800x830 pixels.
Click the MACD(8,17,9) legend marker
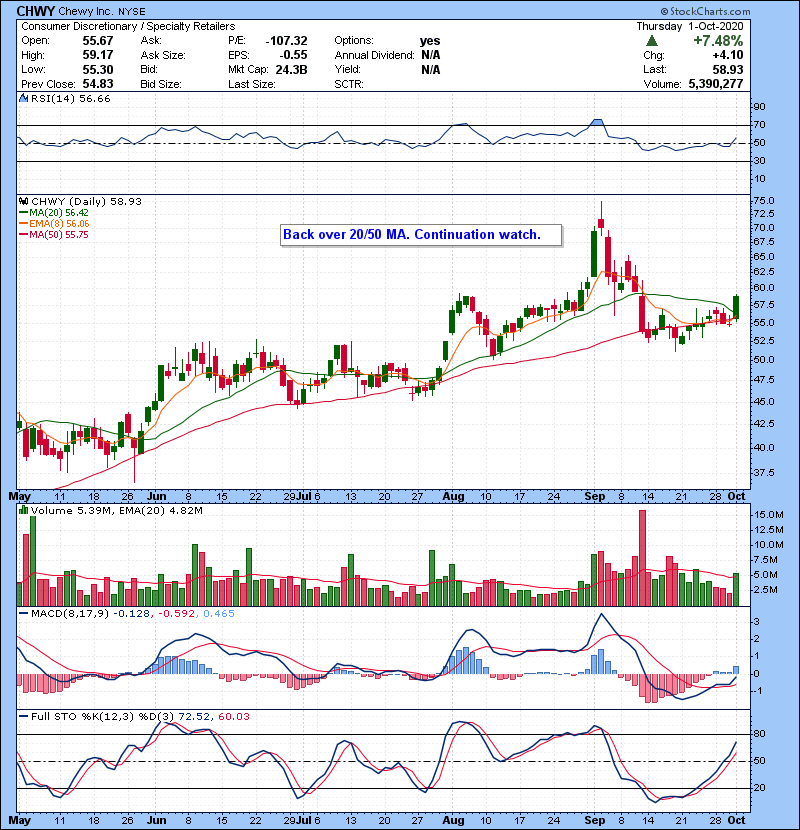24,613
